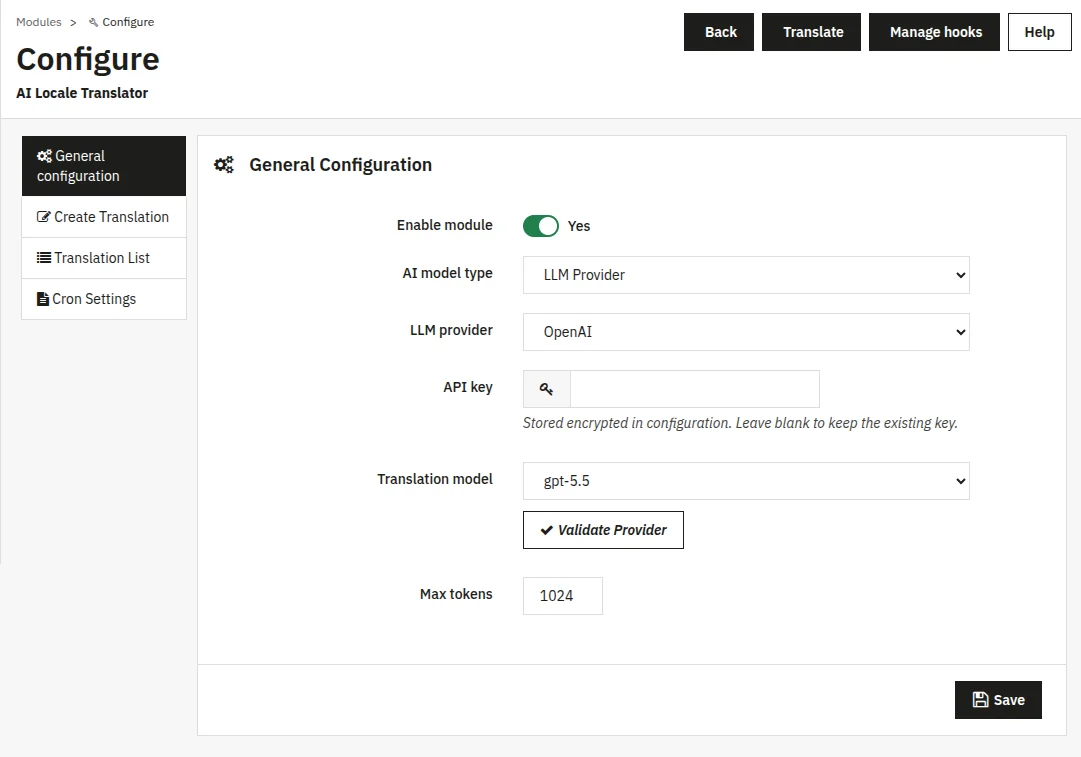Open Manage hooks

(934, 32)
